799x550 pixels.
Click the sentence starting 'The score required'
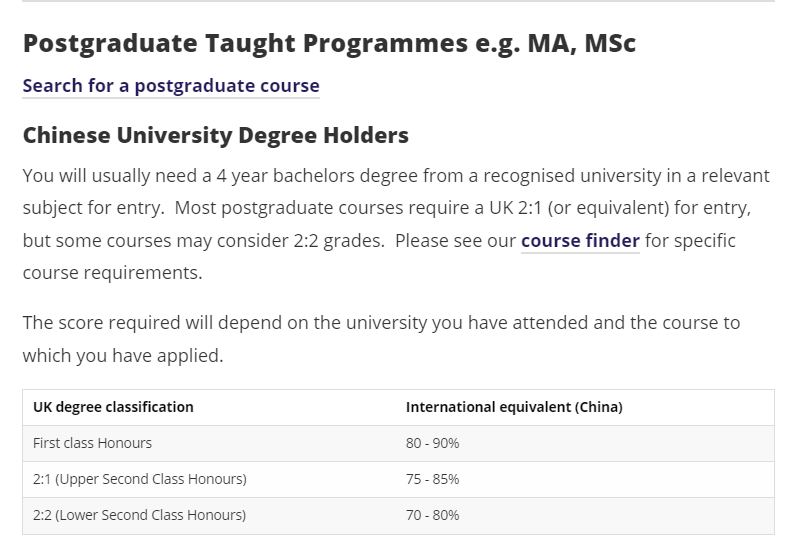pos(381,339)
